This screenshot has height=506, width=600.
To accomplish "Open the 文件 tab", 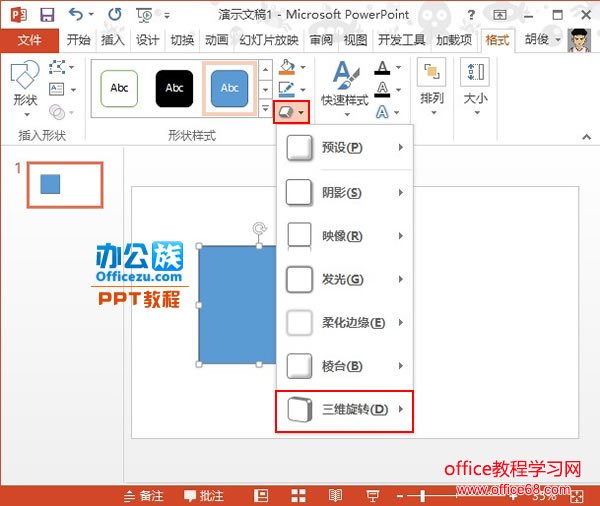I will [29, 40].
